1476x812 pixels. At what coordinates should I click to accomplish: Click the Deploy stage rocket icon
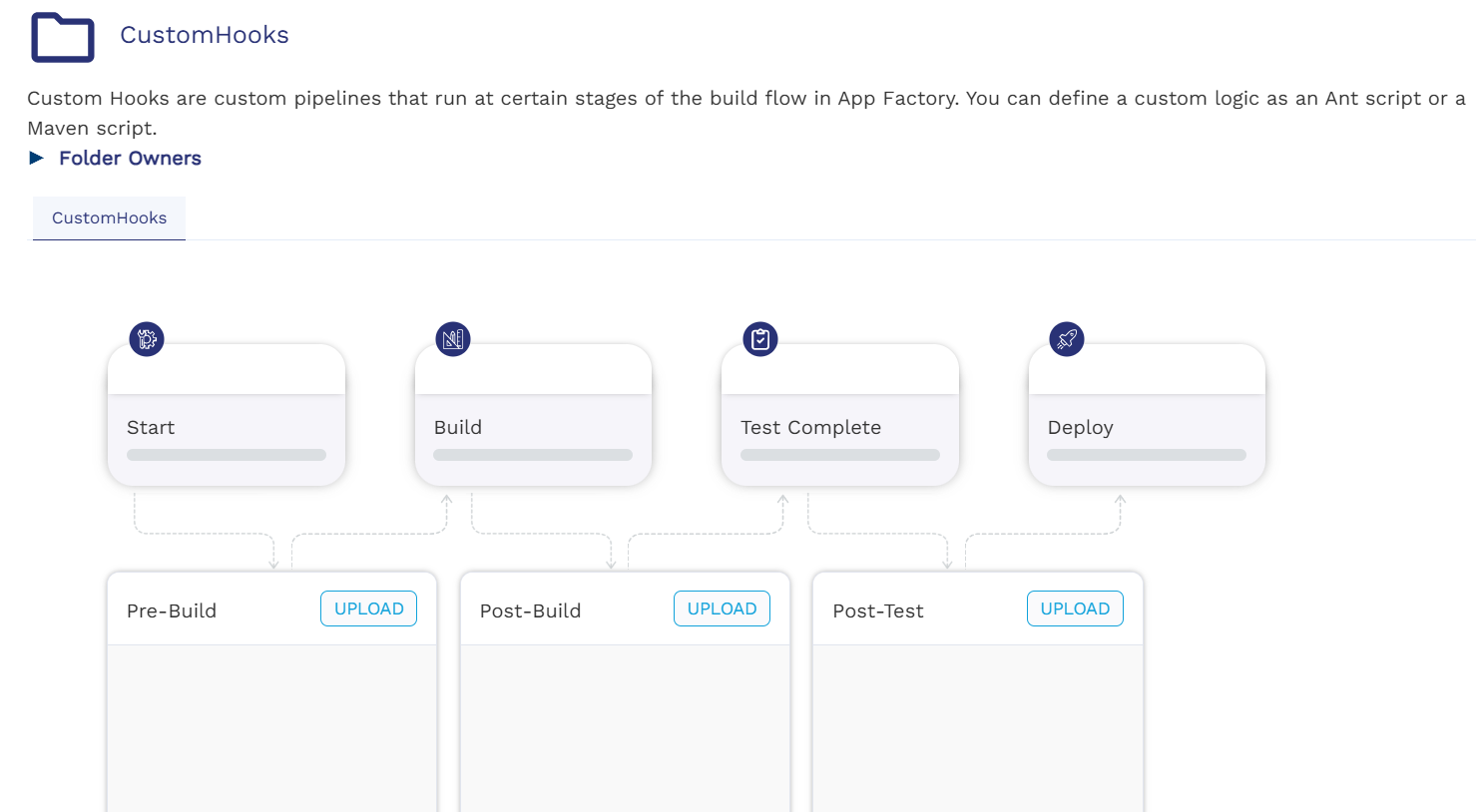point(1067,339)
